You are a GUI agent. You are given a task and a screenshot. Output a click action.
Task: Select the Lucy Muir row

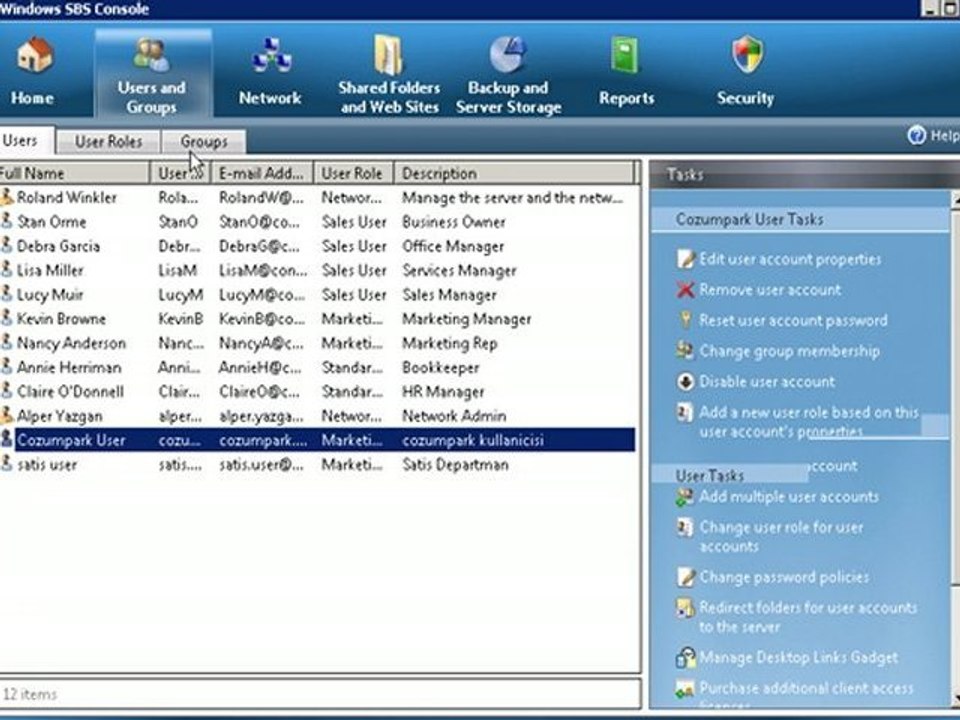coord(317,294)
